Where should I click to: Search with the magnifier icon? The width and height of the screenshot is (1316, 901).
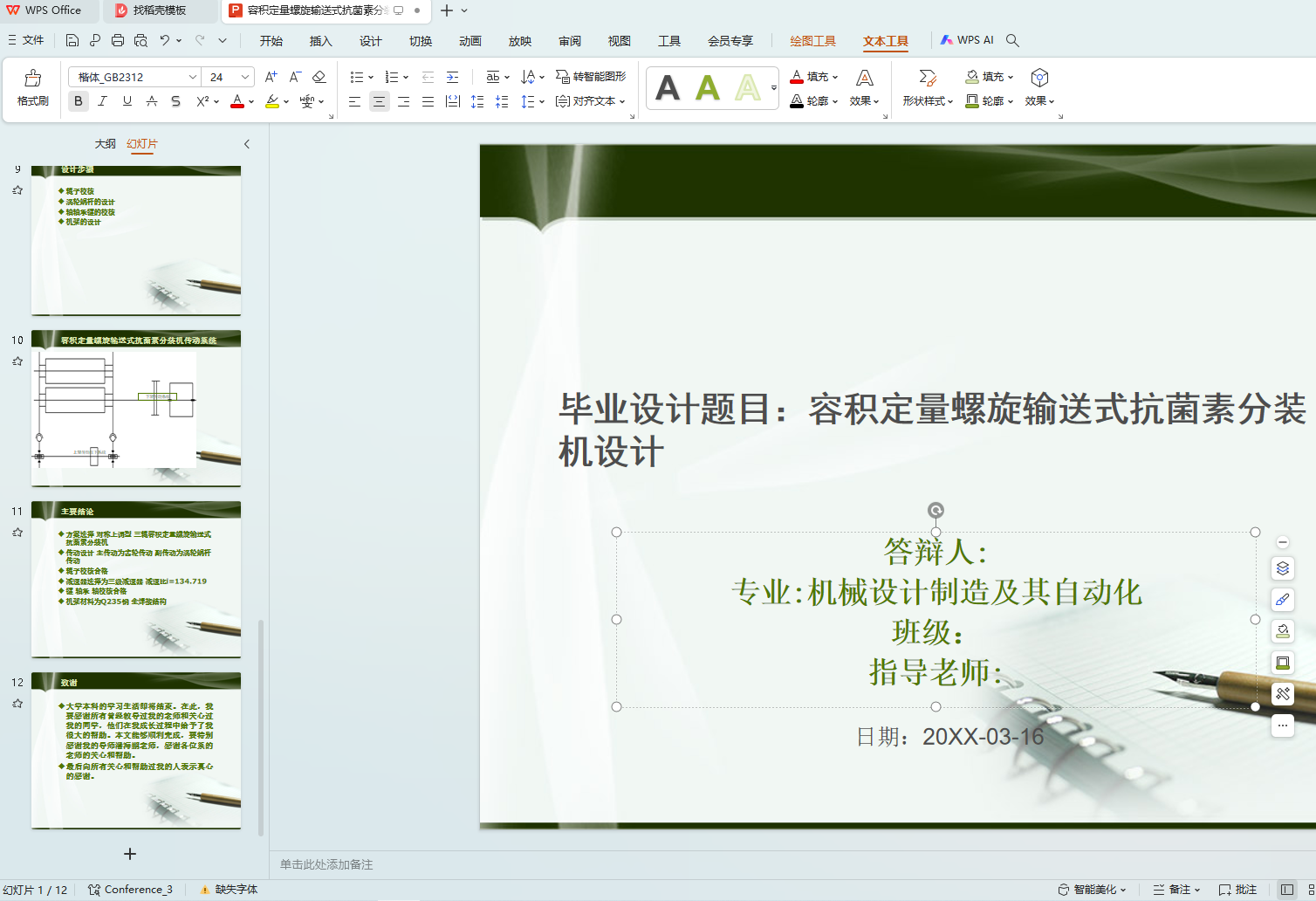1012,40
